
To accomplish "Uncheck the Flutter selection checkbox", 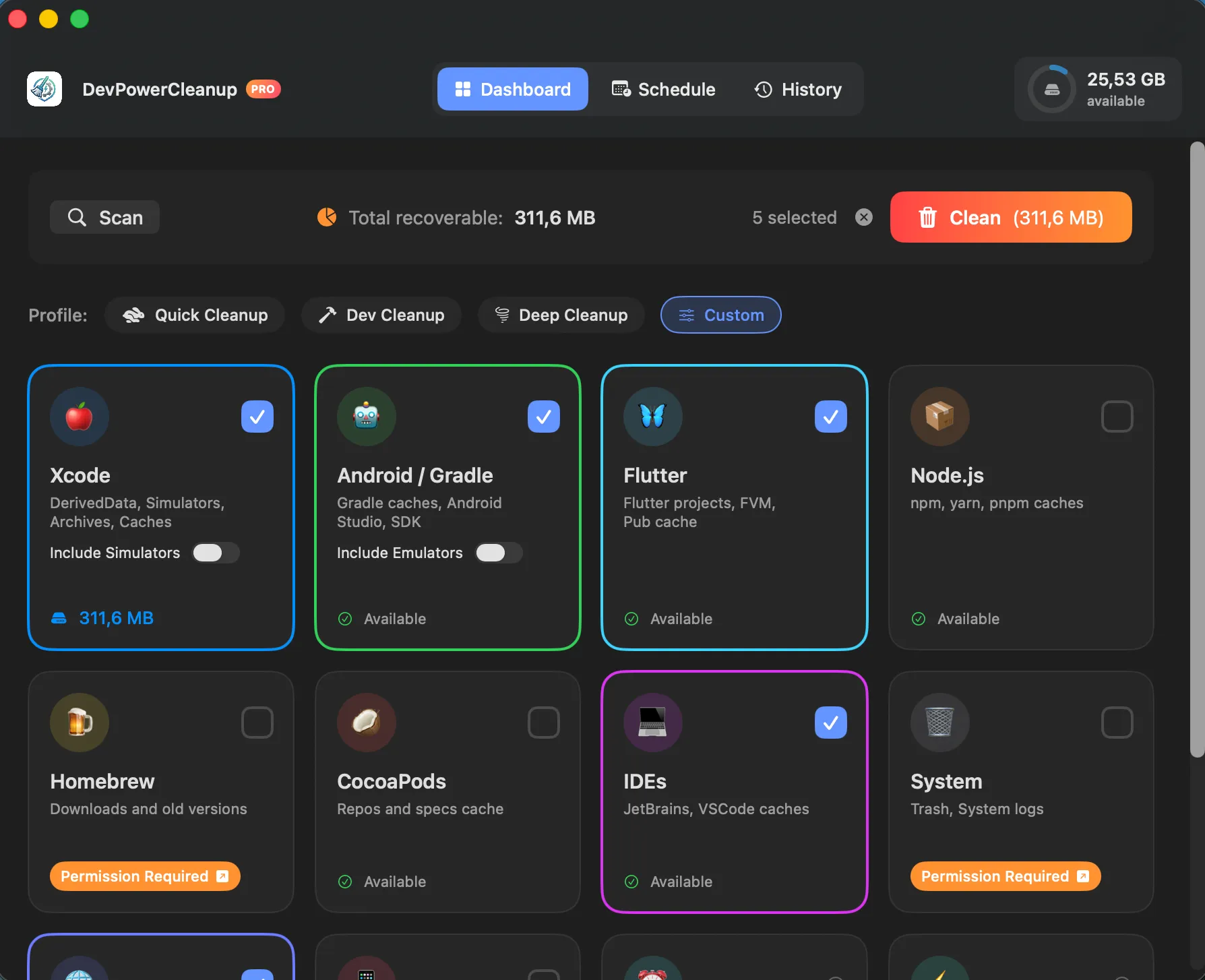I will click(830, 417).
